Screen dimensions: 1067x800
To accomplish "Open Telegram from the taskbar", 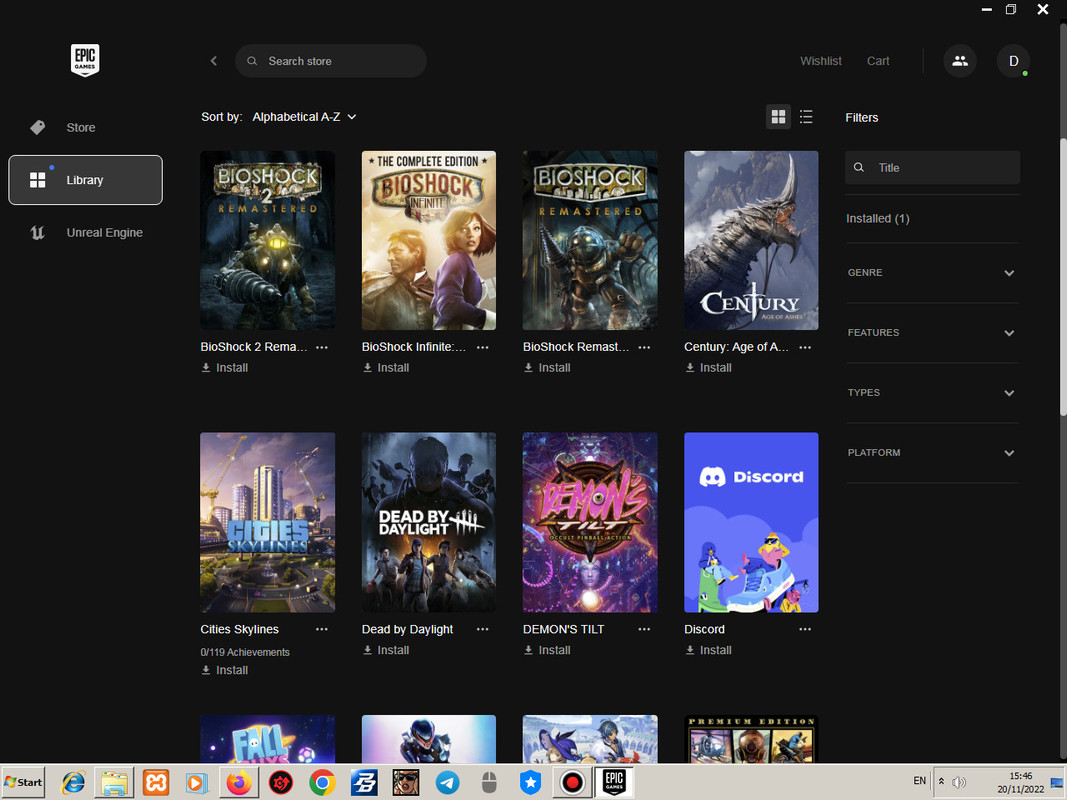I will (x=447, y=783).
